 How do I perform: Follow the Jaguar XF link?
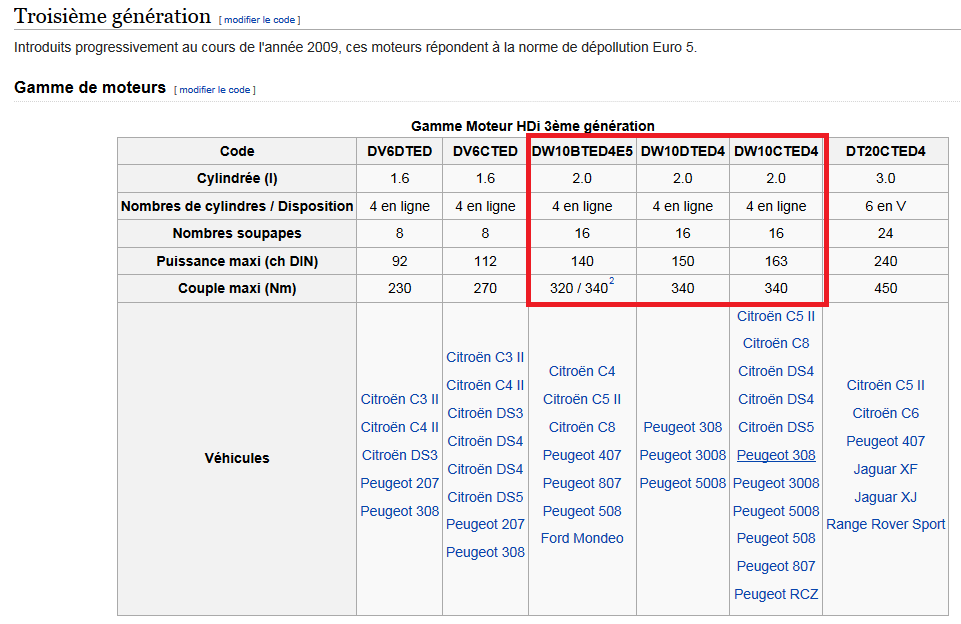(885, 469)
